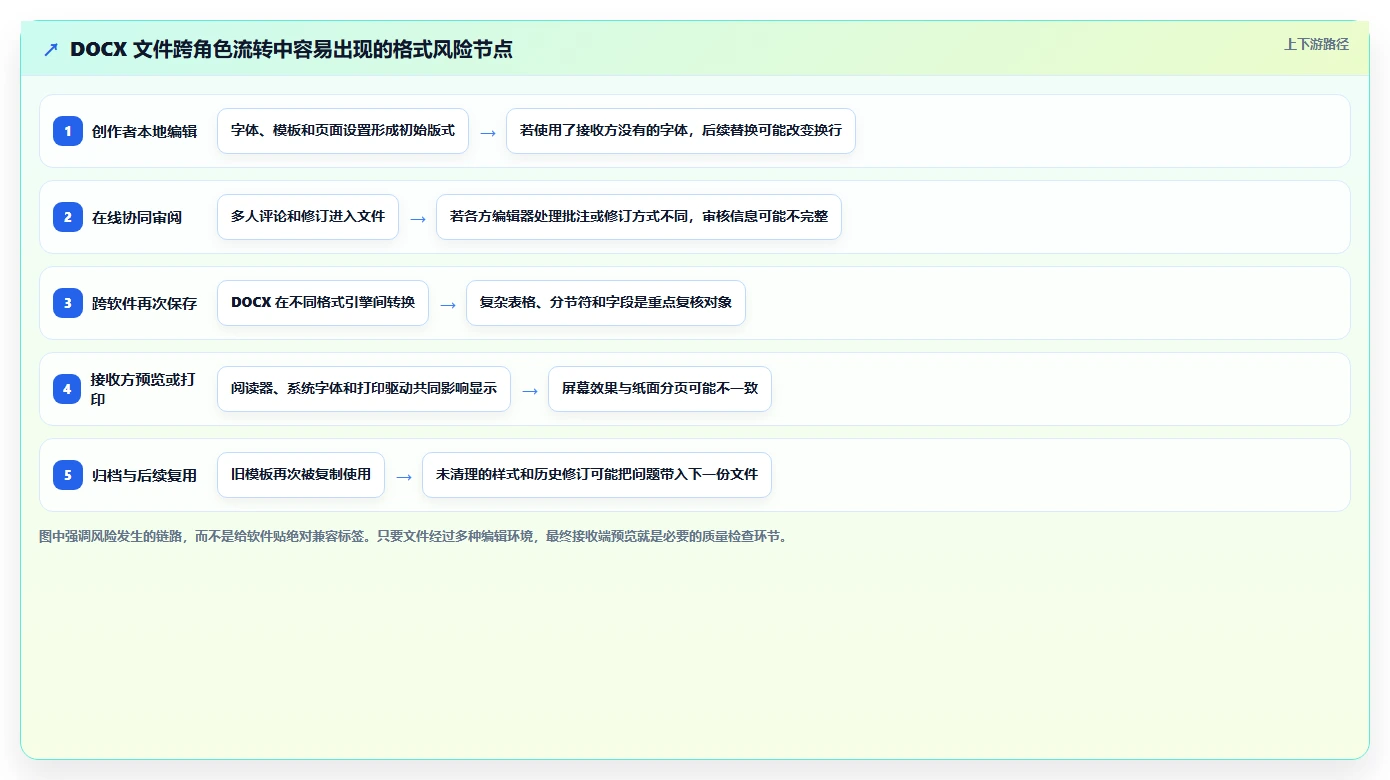Click the step 4 number badge
The height and width of the screenshot is (780, 1390).
(68, 389)
